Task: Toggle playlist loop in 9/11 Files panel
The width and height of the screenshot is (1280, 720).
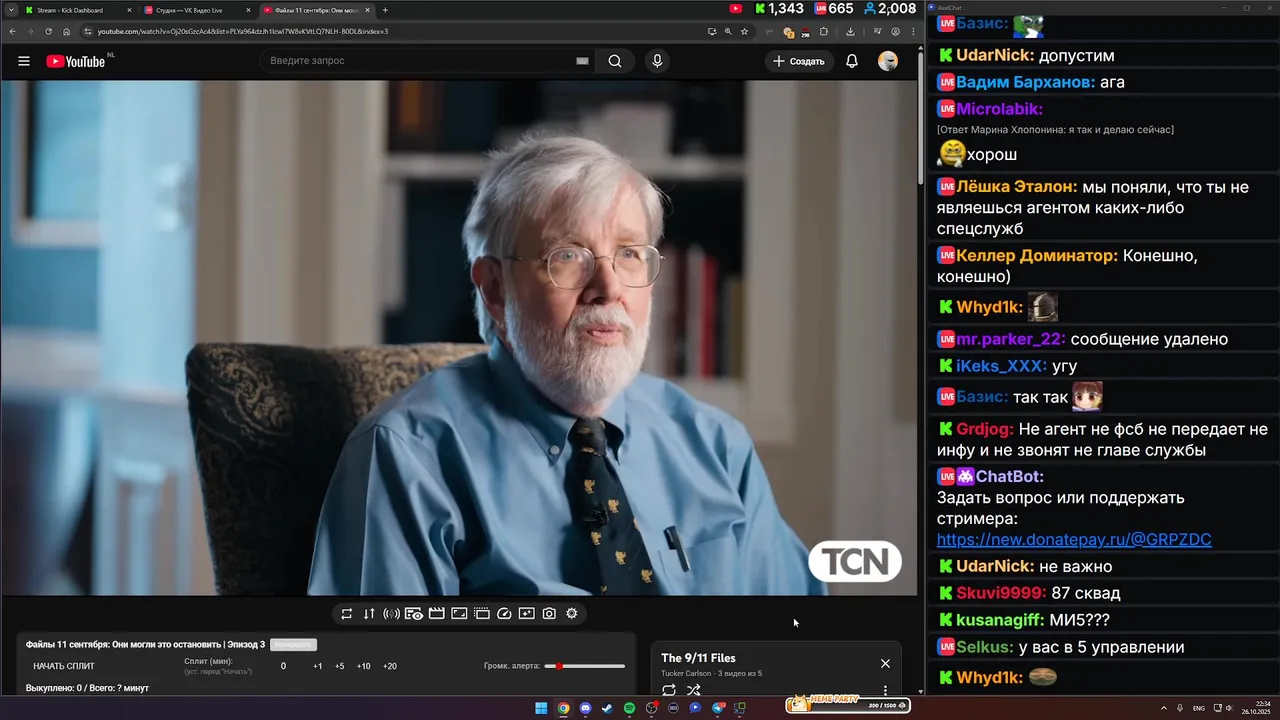Action: point(669,690)
